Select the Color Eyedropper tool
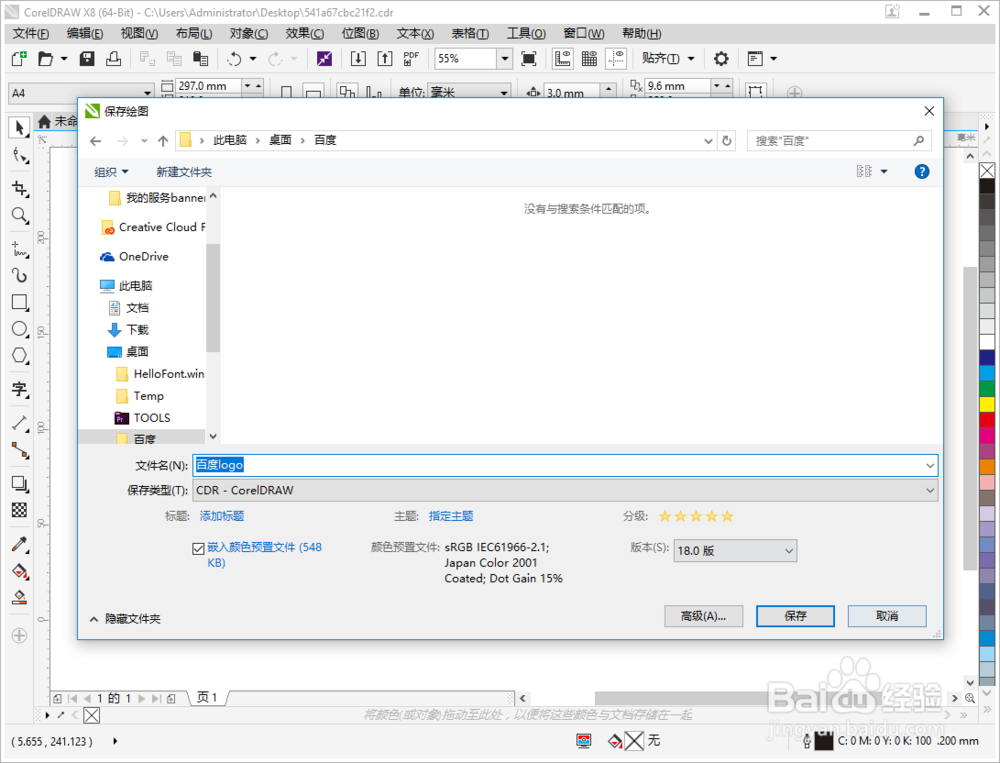The width and height of the screenshot is (1000, 763). 20,544
